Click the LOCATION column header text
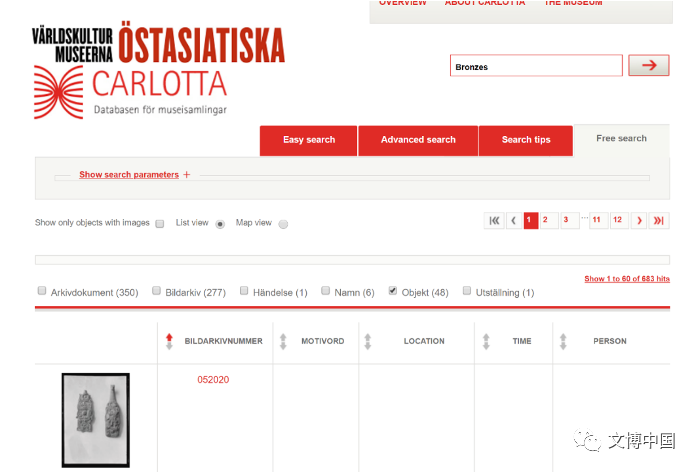 pos(424,342)
